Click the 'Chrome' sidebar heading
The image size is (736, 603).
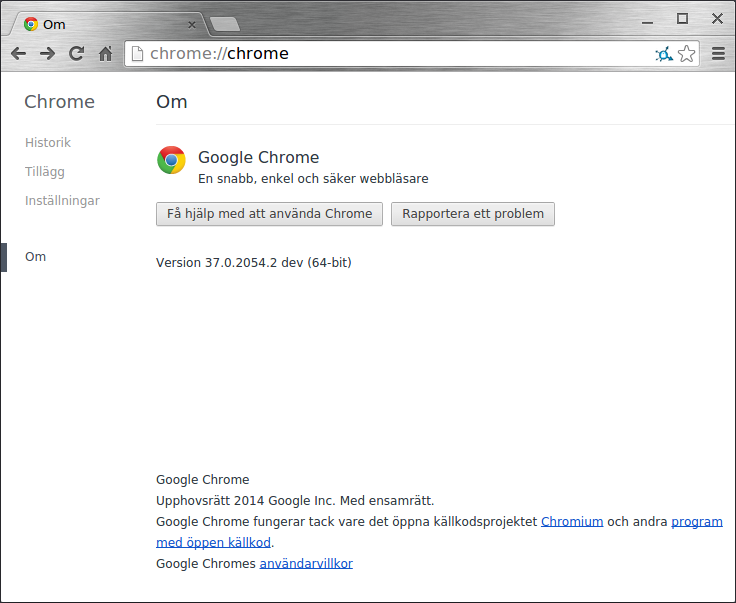(x=60, y=102)
